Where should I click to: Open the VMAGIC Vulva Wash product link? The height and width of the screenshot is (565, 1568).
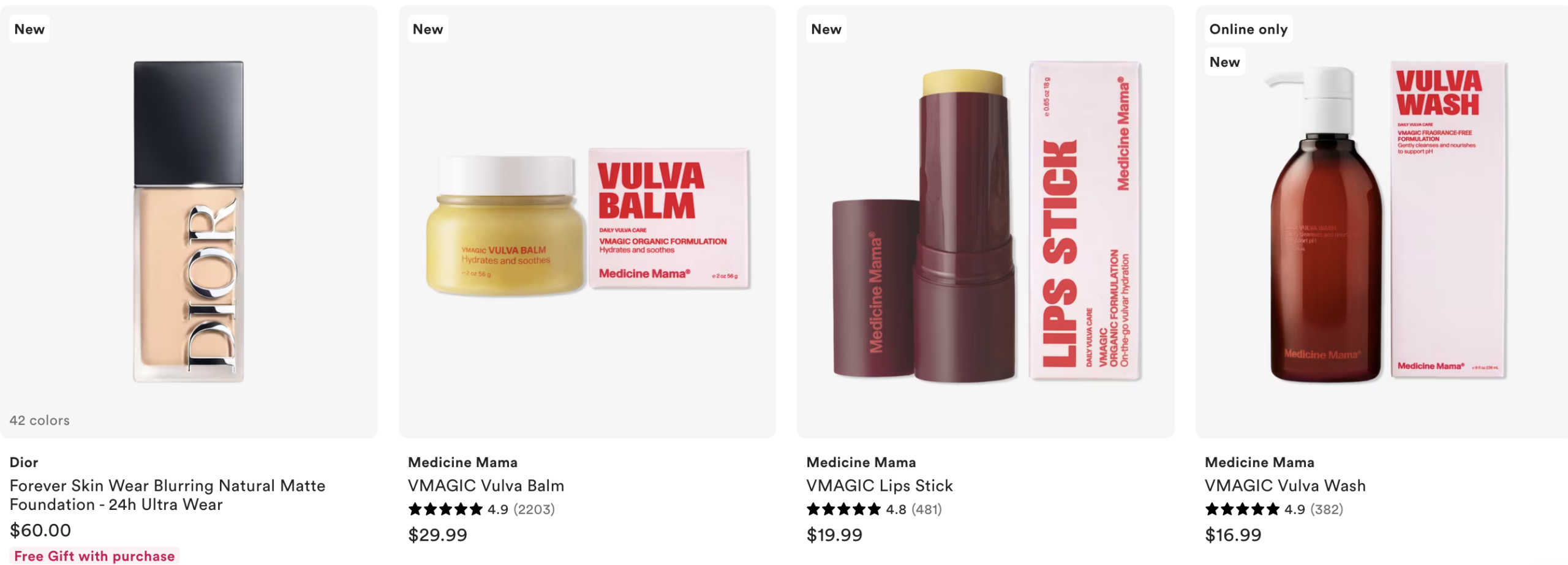(x=1285, y=486)
